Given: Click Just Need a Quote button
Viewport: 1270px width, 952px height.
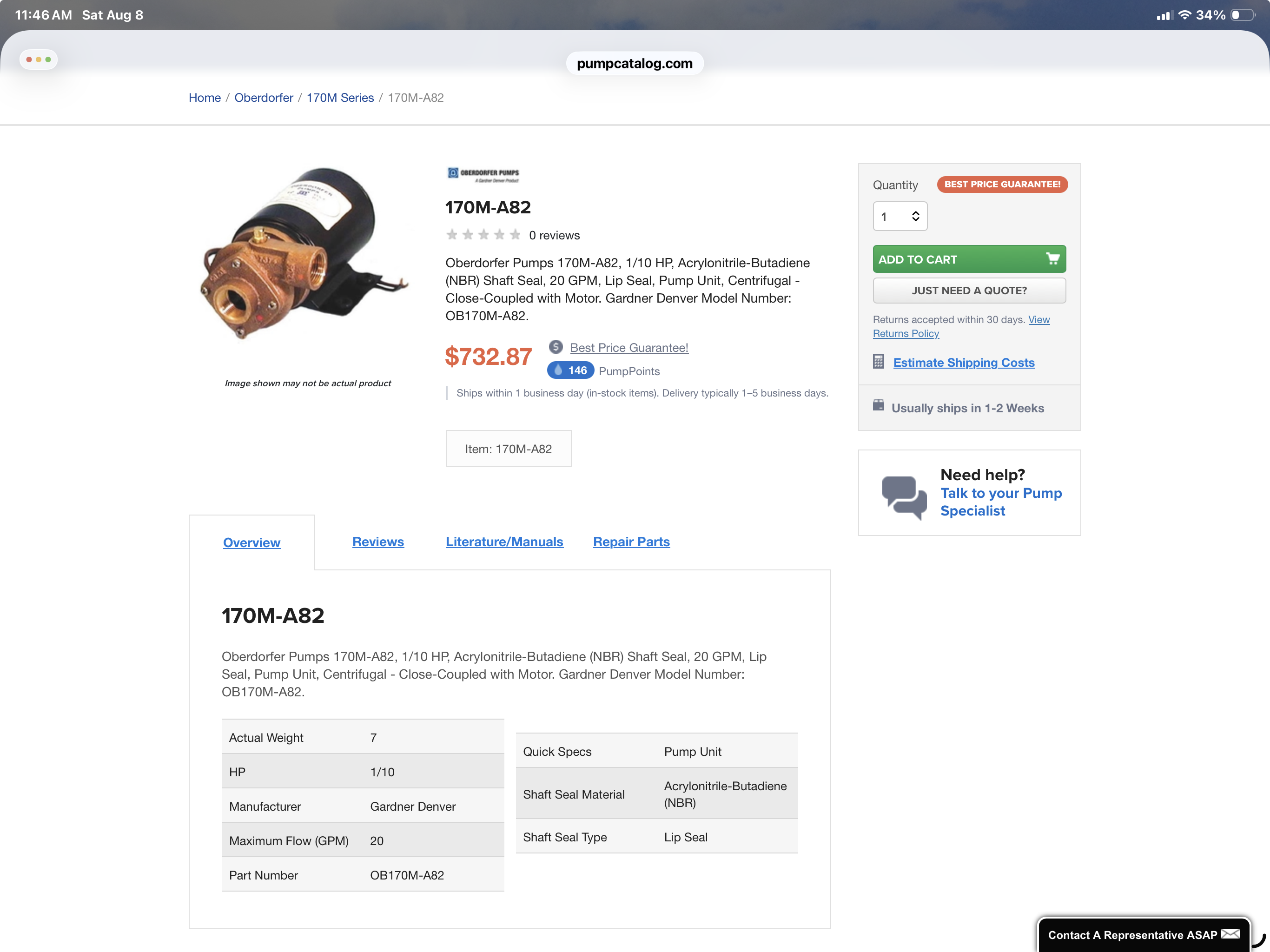Looking at the screenshot, I should click(969, 291).
